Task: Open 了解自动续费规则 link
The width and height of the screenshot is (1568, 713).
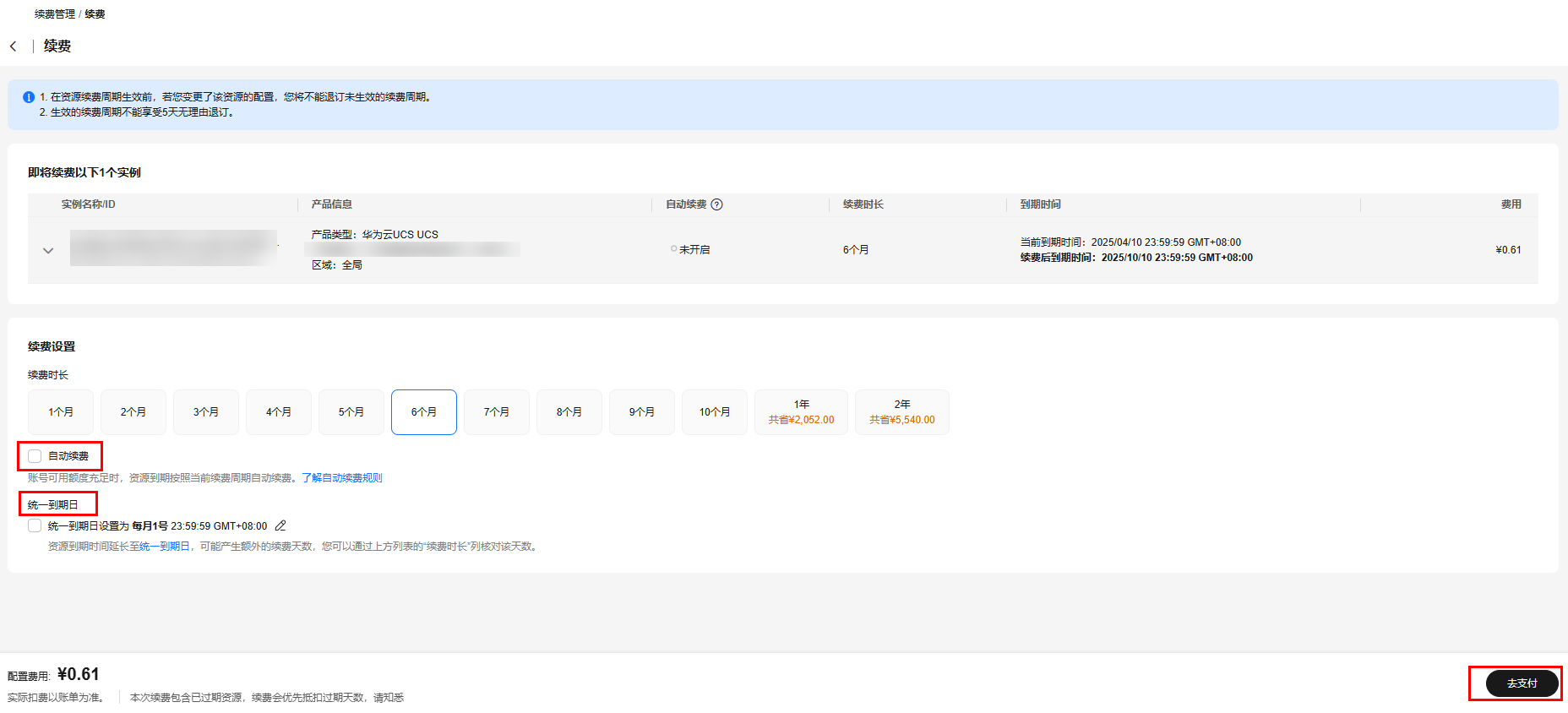Action: (342, 478)
